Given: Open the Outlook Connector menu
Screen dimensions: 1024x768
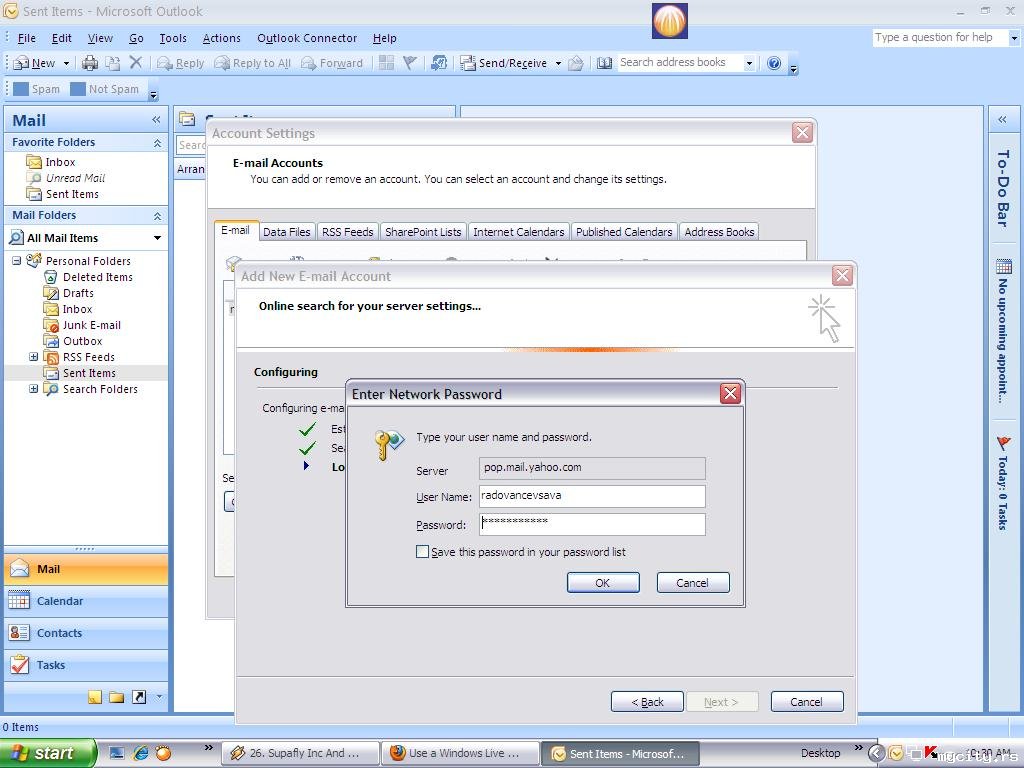Looking at the screenshot, I should pos(307,38).
